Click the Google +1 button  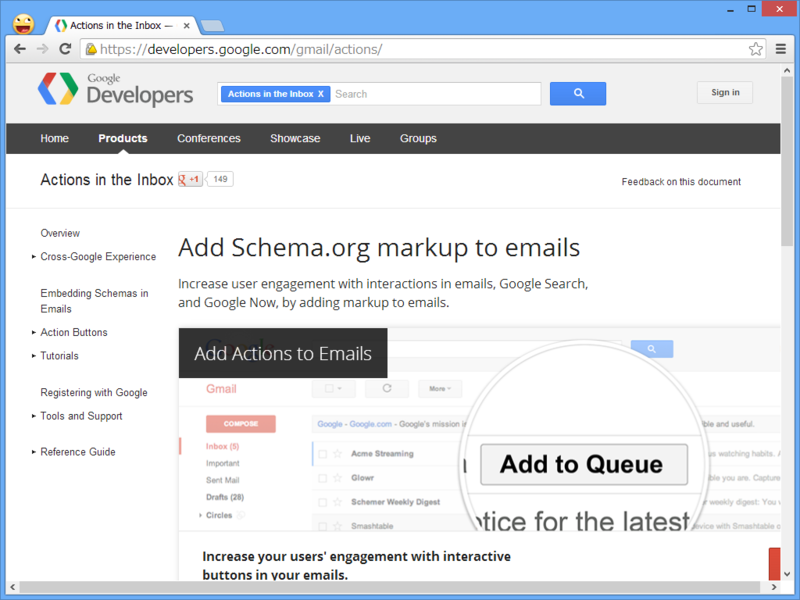(x=190, y=179)
